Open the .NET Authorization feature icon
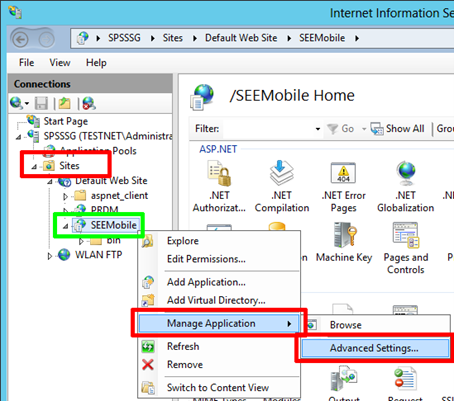This screenshot has height=401, width=454. point(219,173)
